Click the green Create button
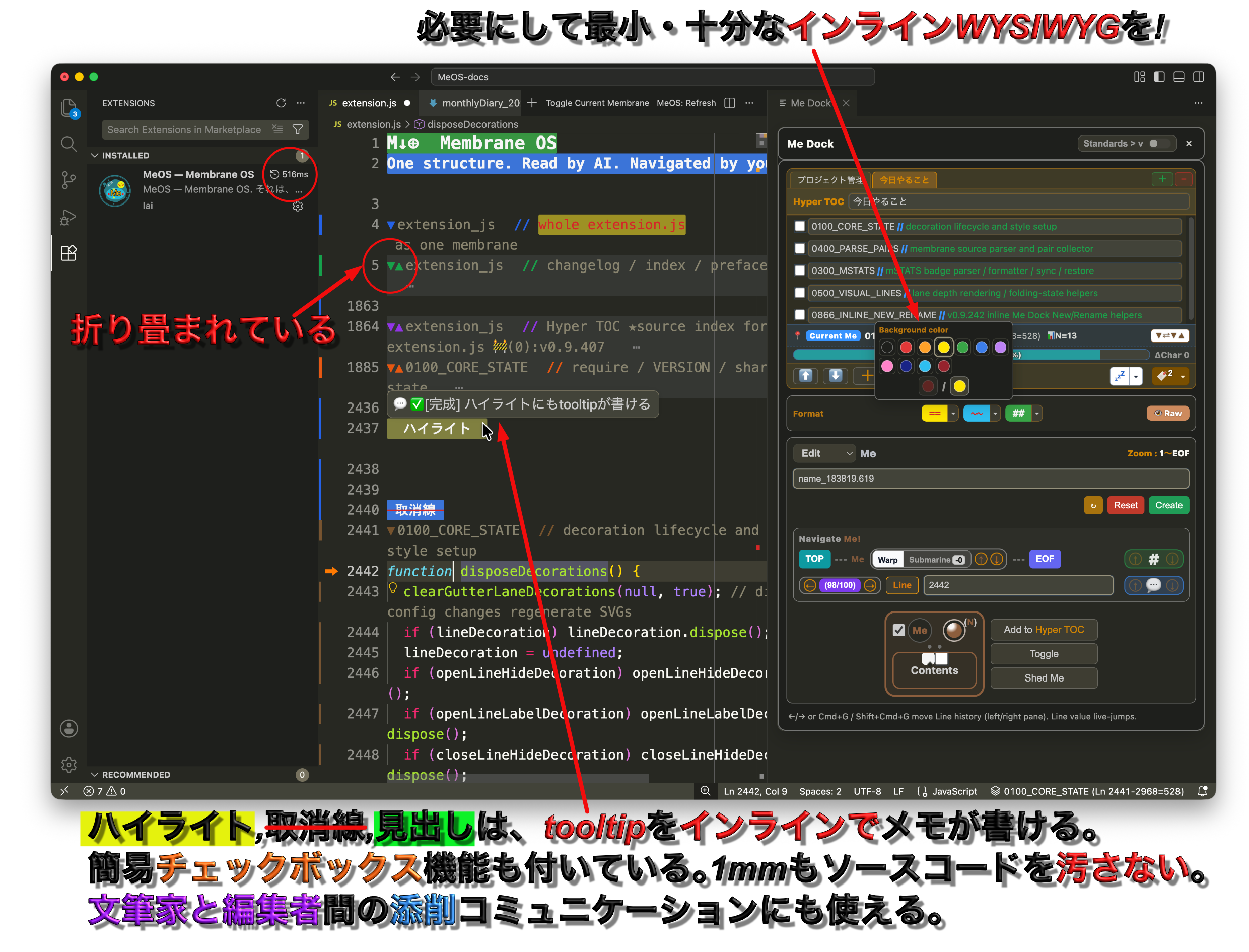 click(1168, 505)
